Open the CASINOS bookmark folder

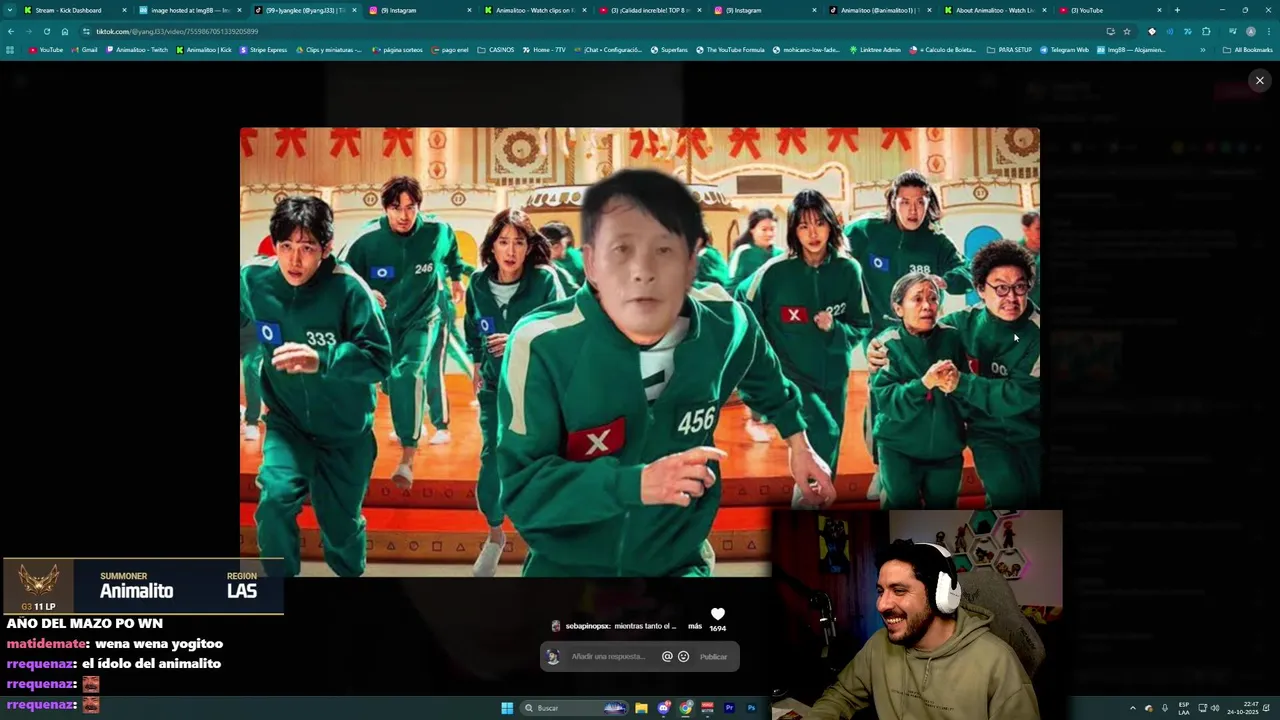pyautogui.click(x=496, y=49)
